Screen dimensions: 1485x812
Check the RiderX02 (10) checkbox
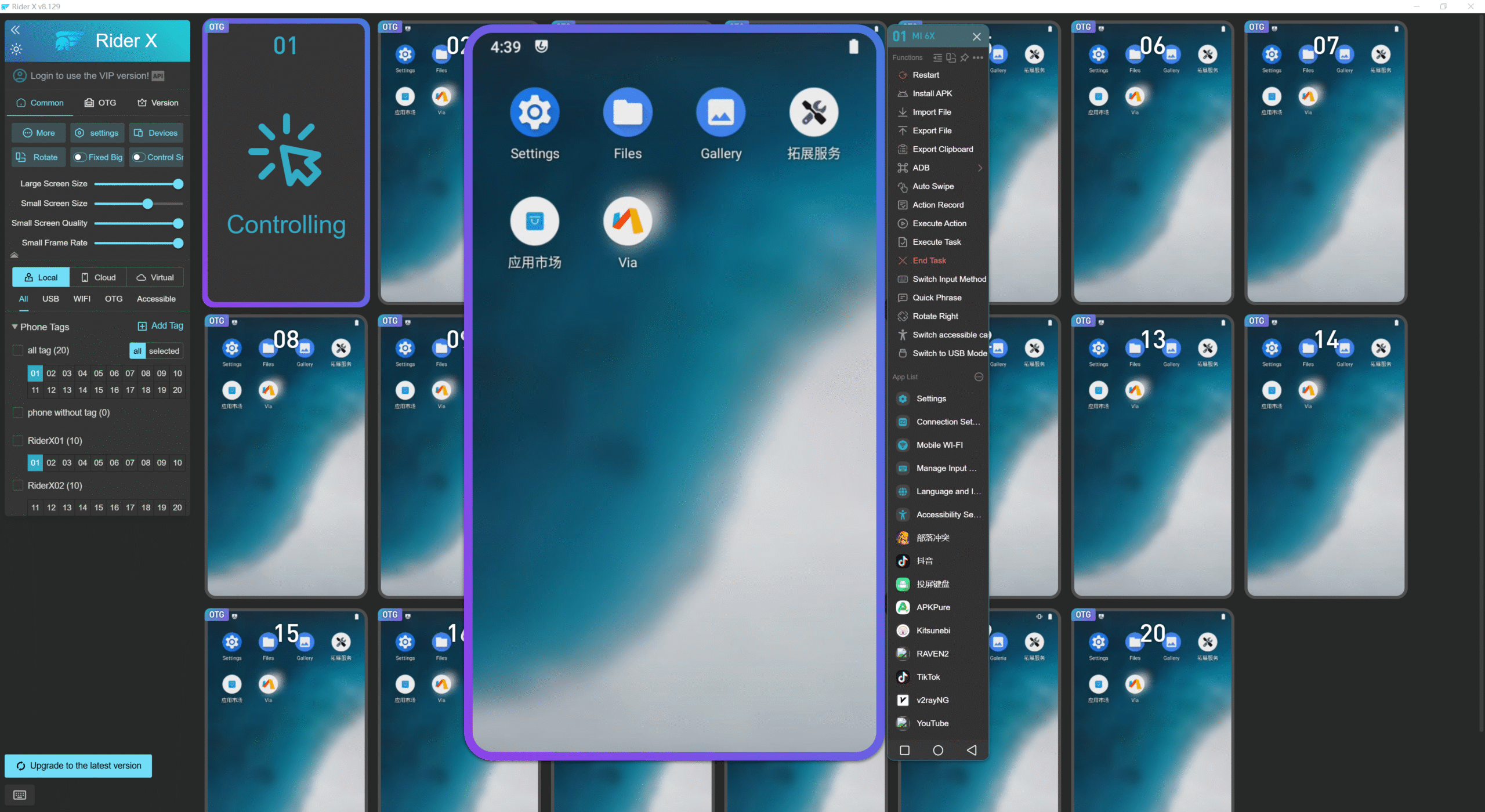coord(18,485)
